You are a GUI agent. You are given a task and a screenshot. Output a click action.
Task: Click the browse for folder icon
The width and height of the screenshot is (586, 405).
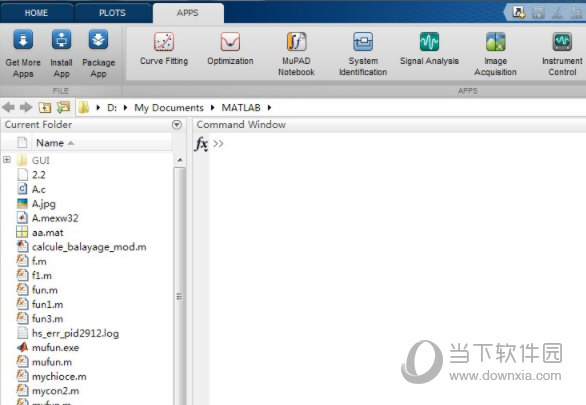63,108
